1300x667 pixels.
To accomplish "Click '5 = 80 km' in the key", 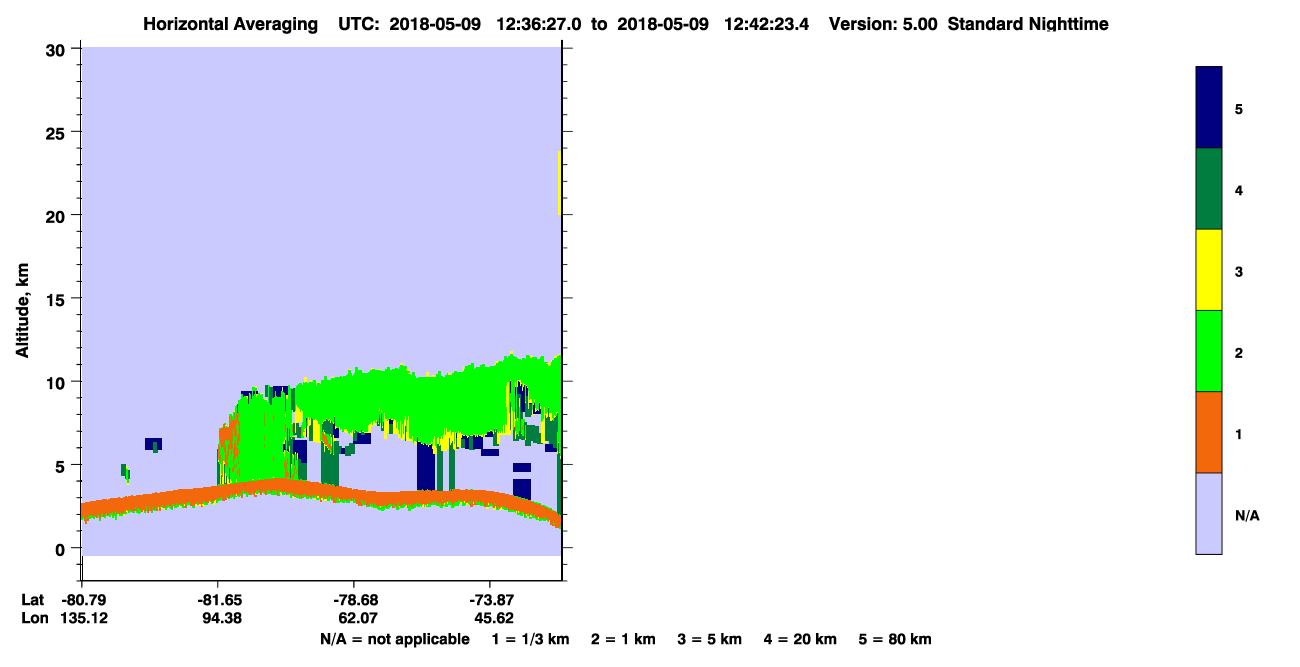I will click(895, 639).
